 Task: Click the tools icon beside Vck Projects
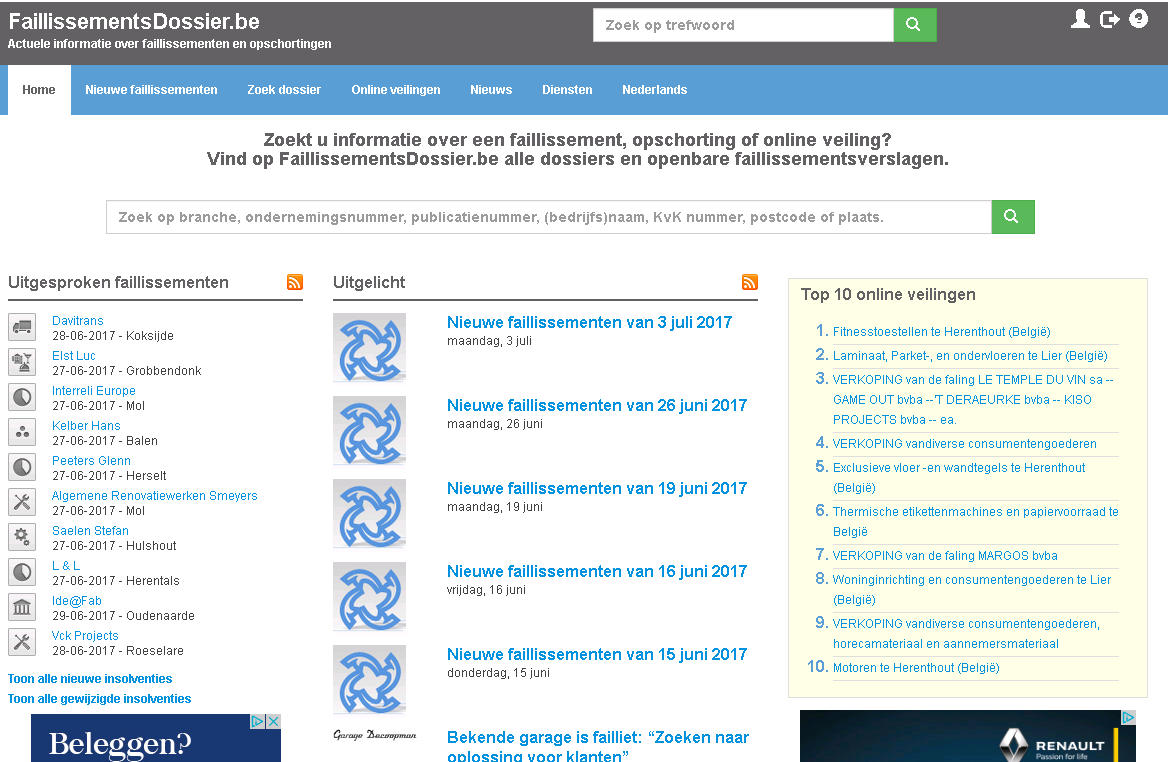(22, 642)
